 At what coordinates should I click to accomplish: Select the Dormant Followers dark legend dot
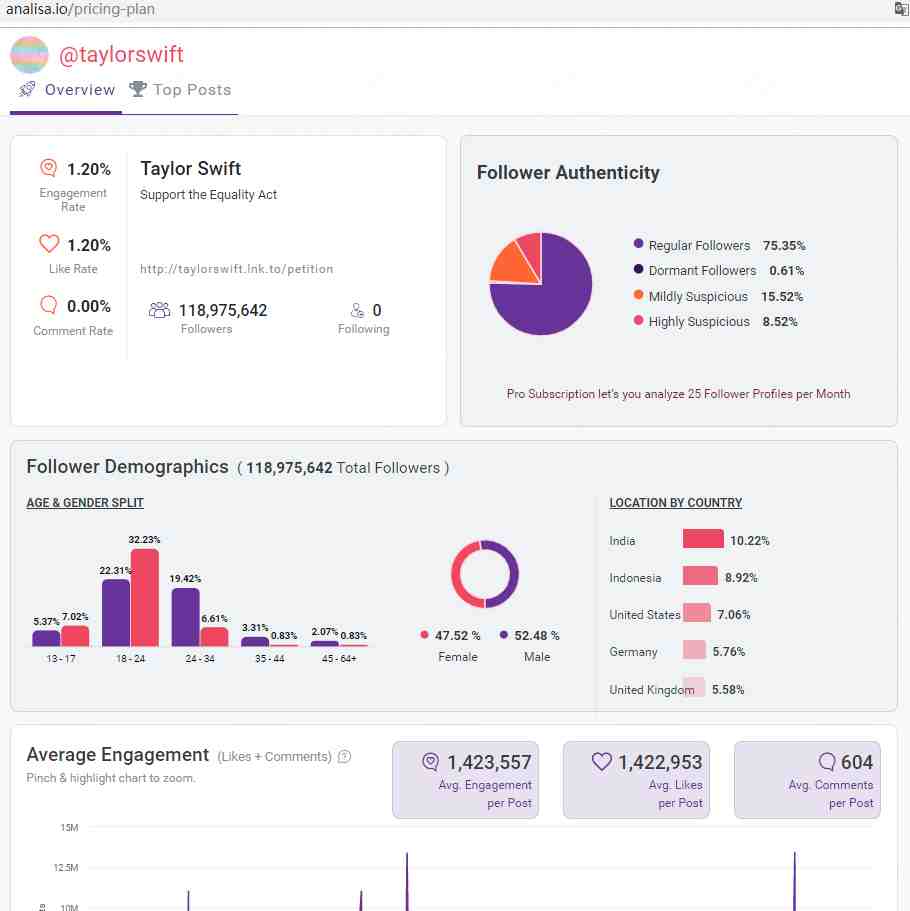point(638,269)
